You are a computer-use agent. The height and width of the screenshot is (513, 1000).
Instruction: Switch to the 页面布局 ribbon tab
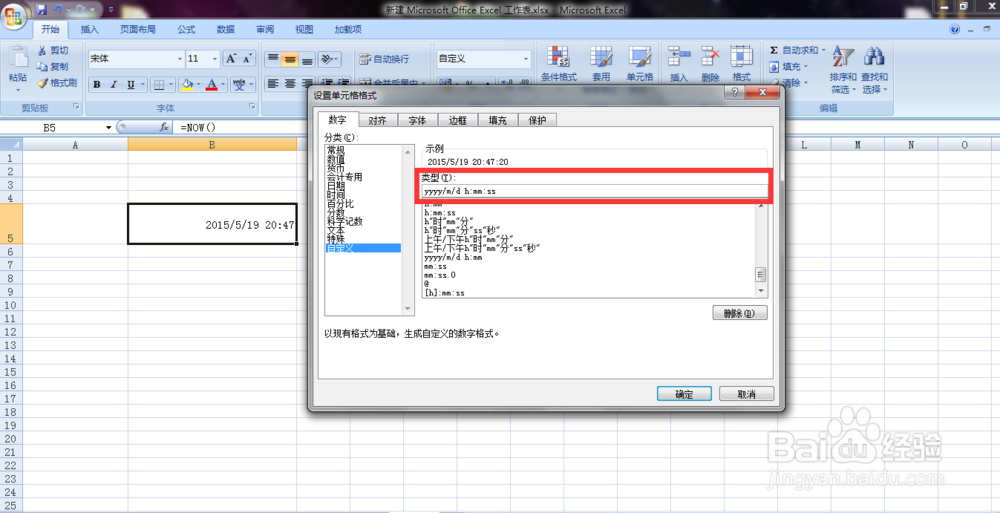coord(138,29)
